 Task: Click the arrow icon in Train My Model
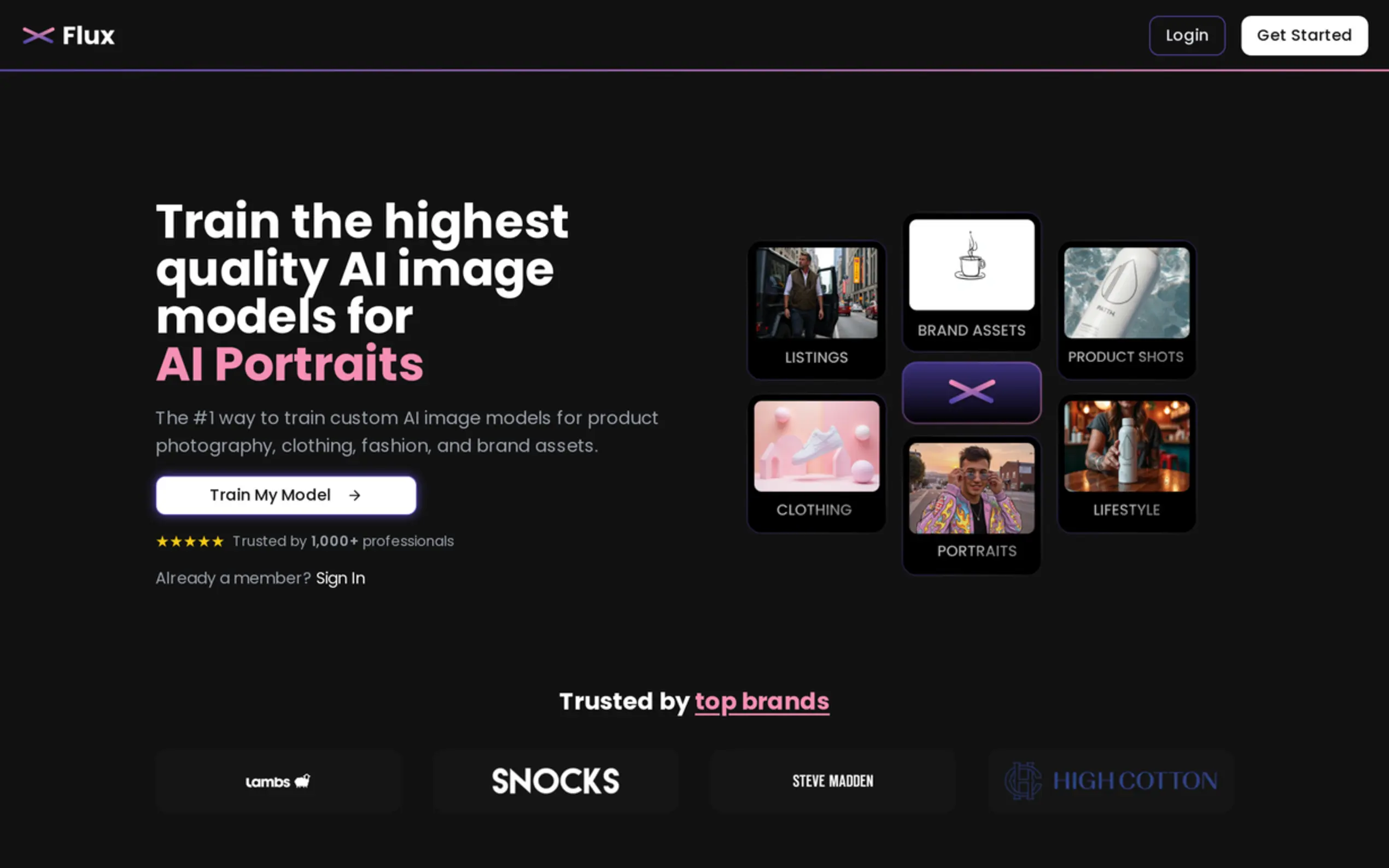coord(355,495)
